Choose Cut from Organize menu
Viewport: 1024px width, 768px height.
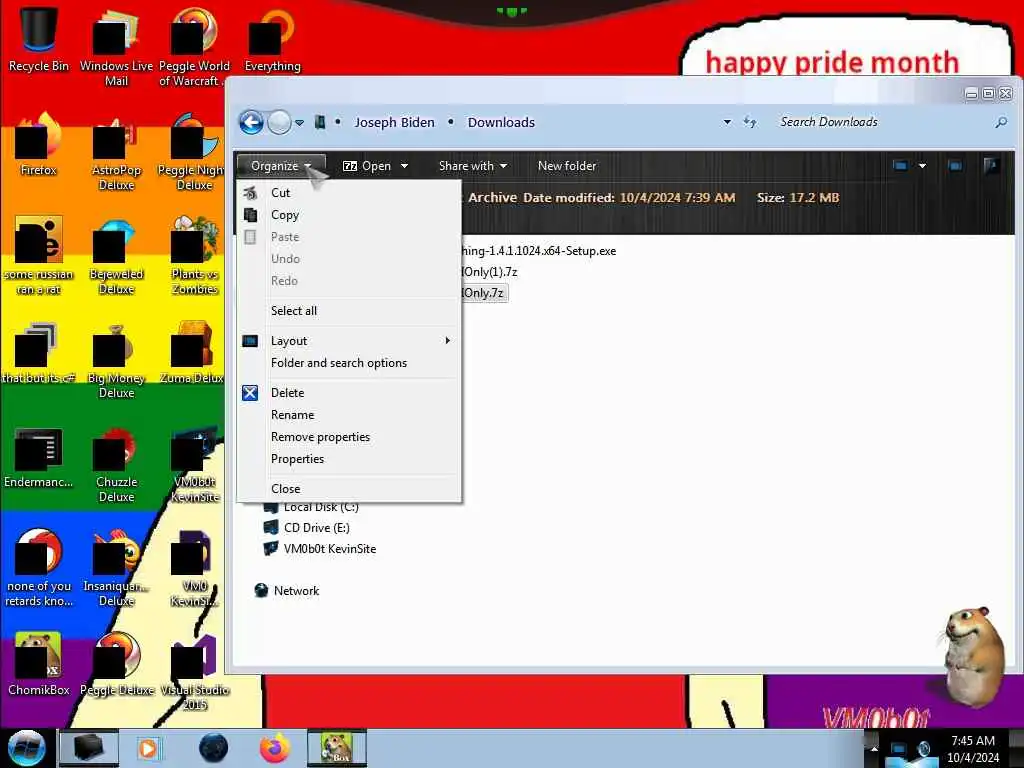349,193
